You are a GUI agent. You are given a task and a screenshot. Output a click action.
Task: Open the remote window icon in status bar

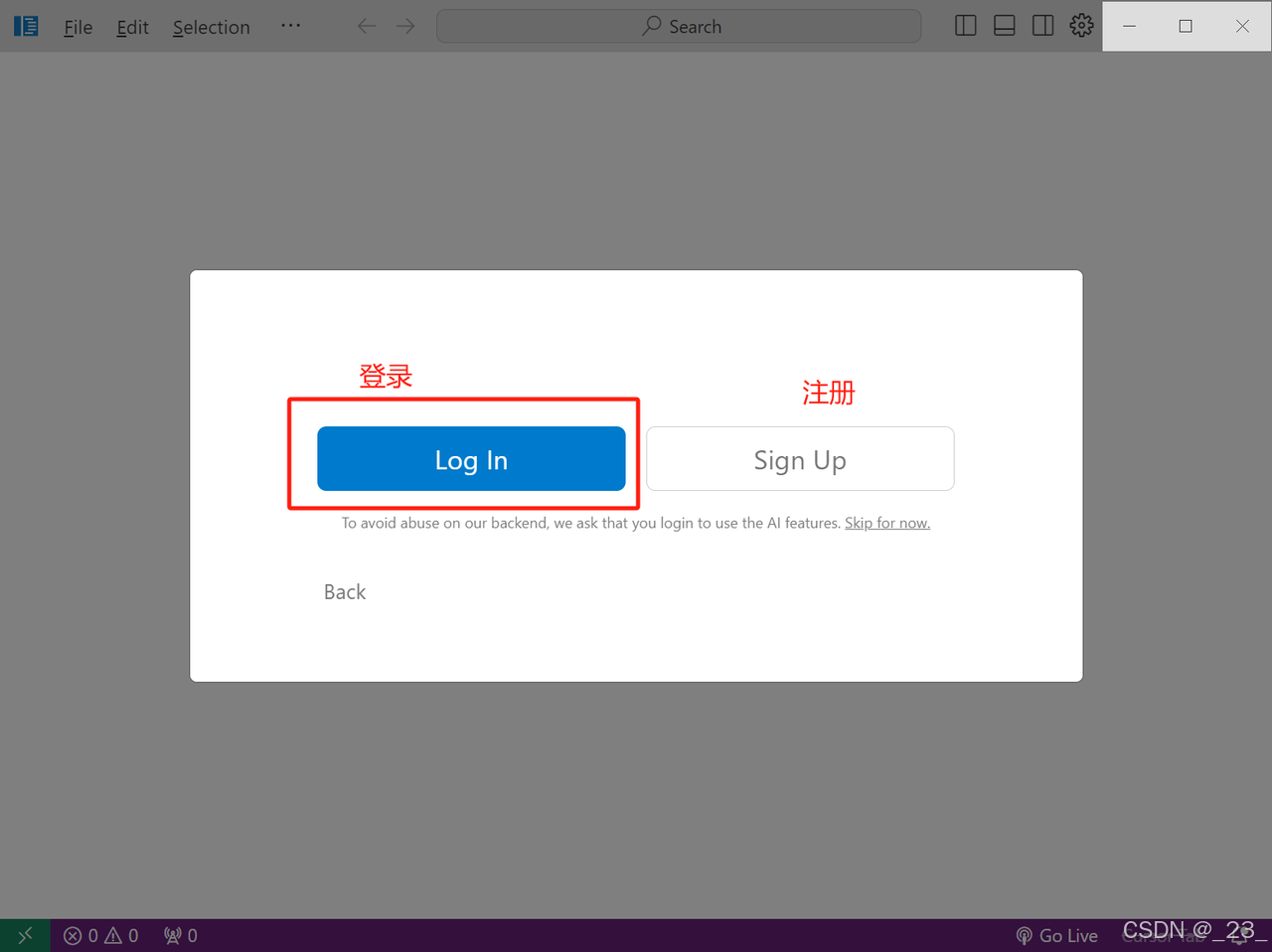tap(25, 935)
